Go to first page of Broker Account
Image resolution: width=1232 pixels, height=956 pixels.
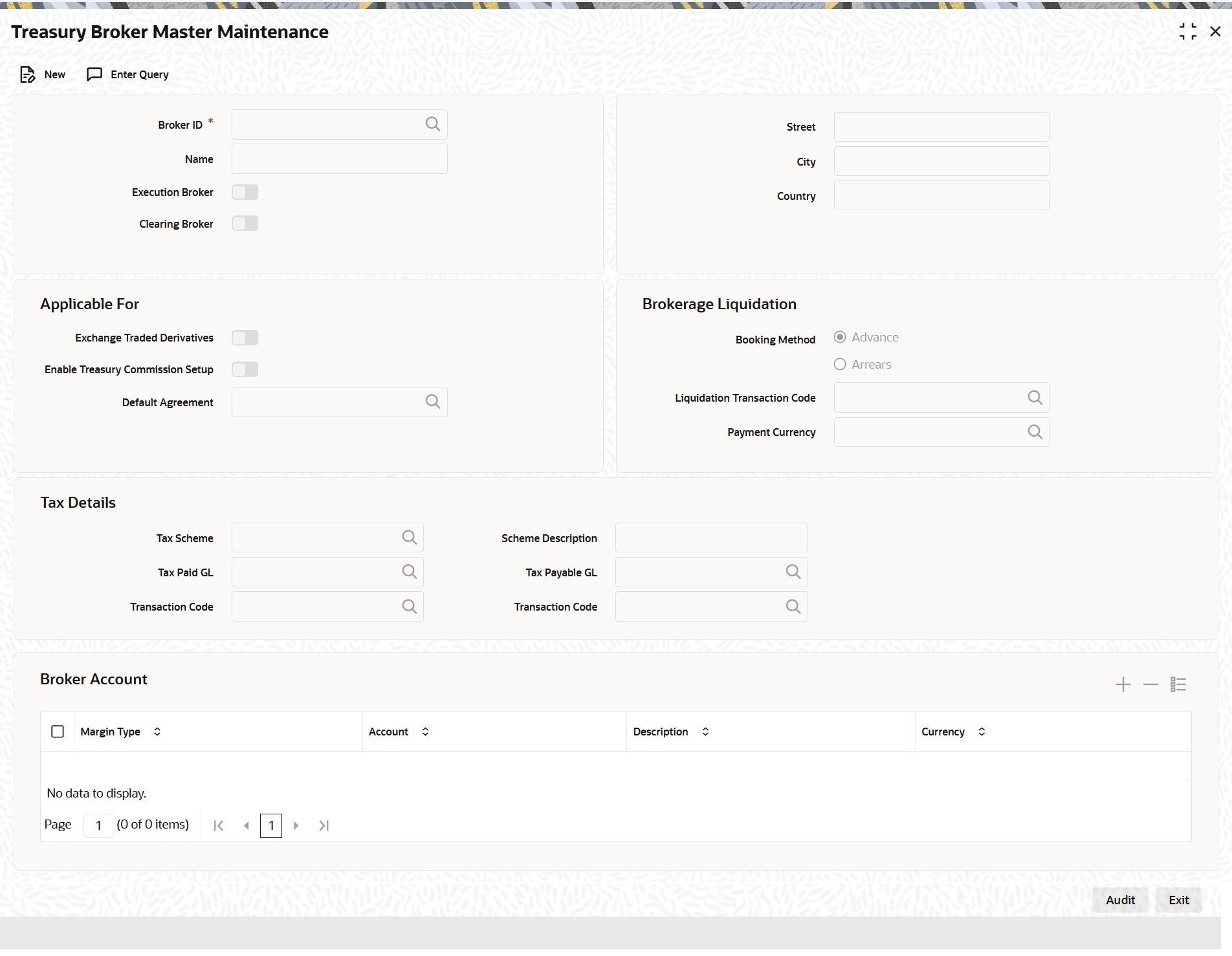pos(219,825)
